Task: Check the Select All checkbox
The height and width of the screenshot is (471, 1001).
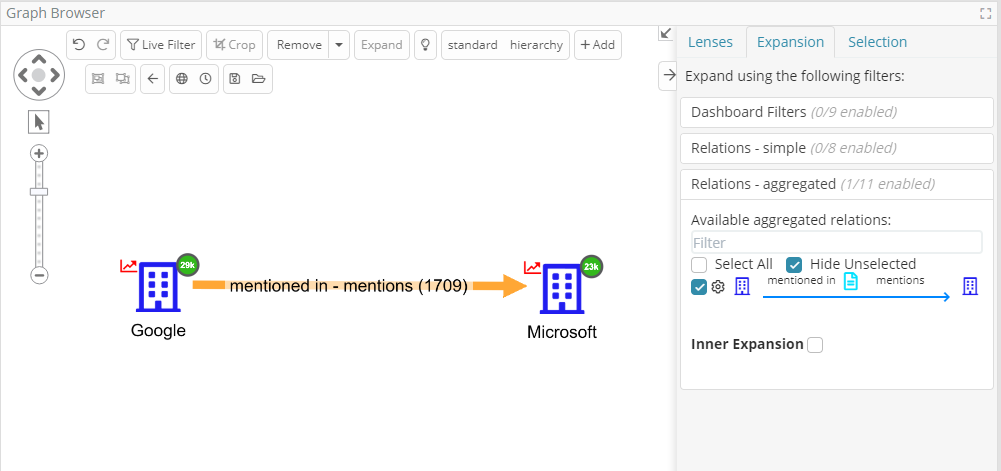Action: (699, 264)
